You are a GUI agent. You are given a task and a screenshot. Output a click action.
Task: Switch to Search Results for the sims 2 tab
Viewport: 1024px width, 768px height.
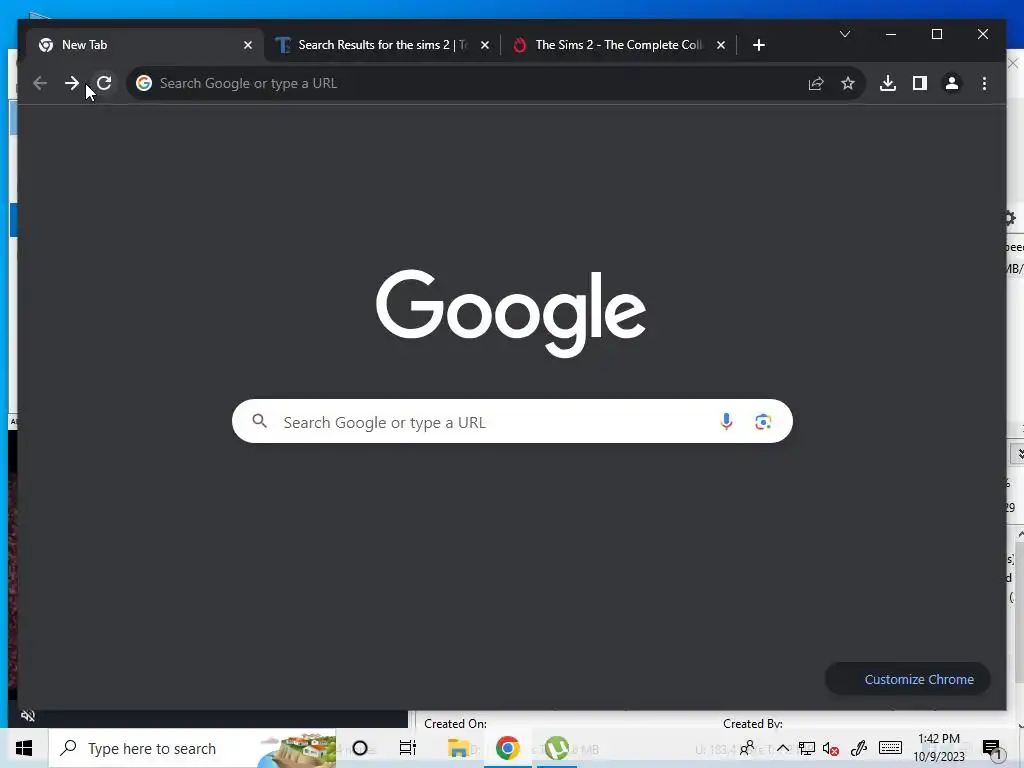coord(383,45)
